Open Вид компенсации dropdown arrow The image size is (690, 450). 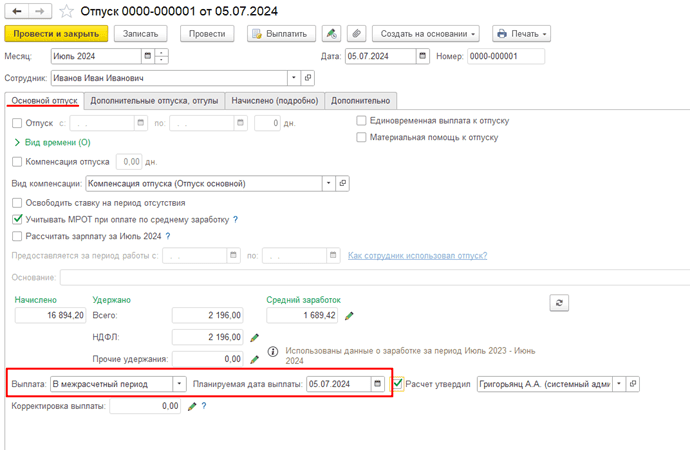328,183
